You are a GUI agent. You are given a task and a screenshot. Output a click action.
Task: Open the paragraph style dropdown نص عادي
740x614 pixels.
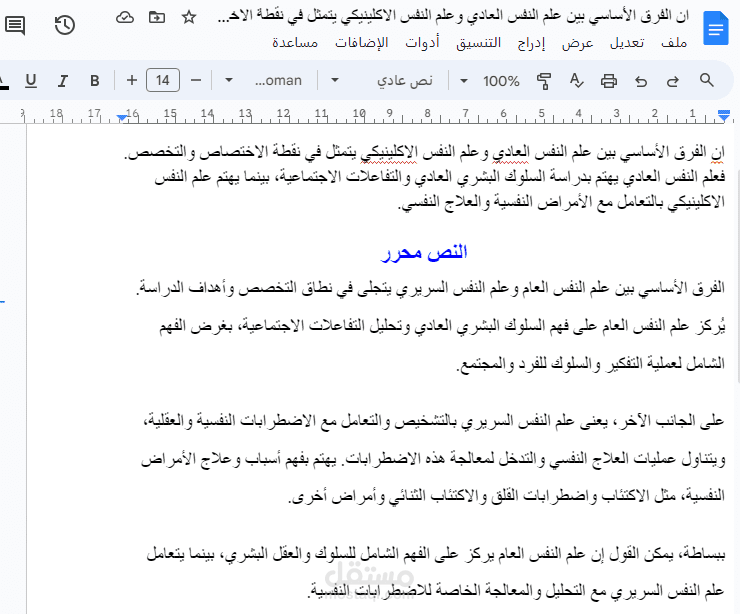point(382,81)
